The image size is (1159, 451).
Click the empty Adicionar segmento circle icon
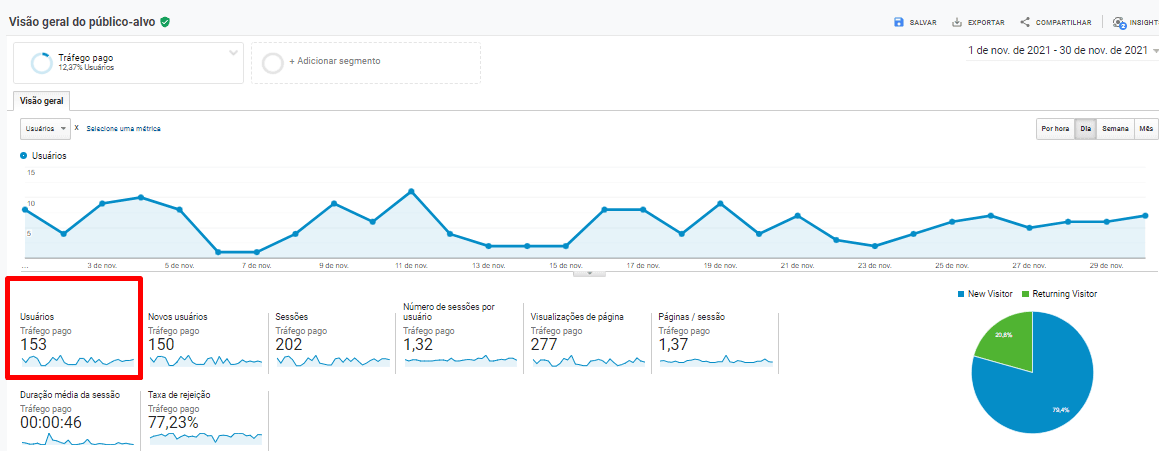click(x=272, y=63)
